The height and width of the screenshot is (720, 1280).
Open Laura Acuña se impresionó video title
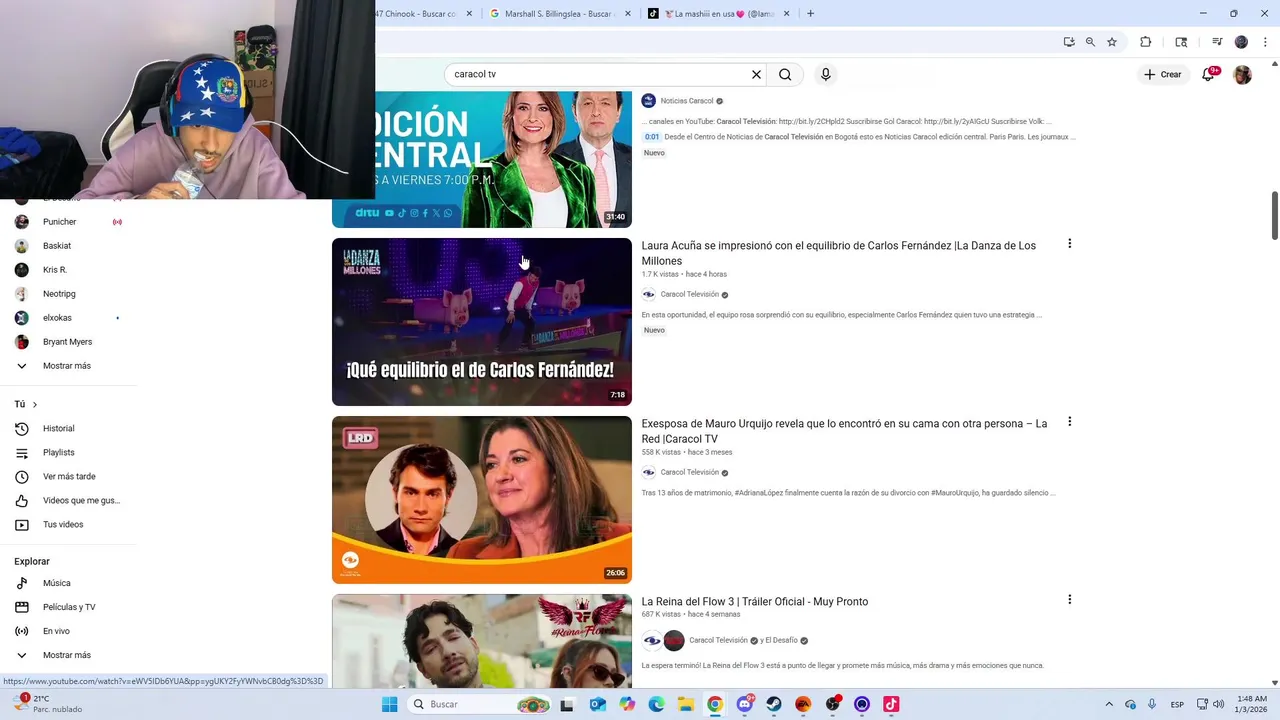pyautogui.click(x=838, y=253)
